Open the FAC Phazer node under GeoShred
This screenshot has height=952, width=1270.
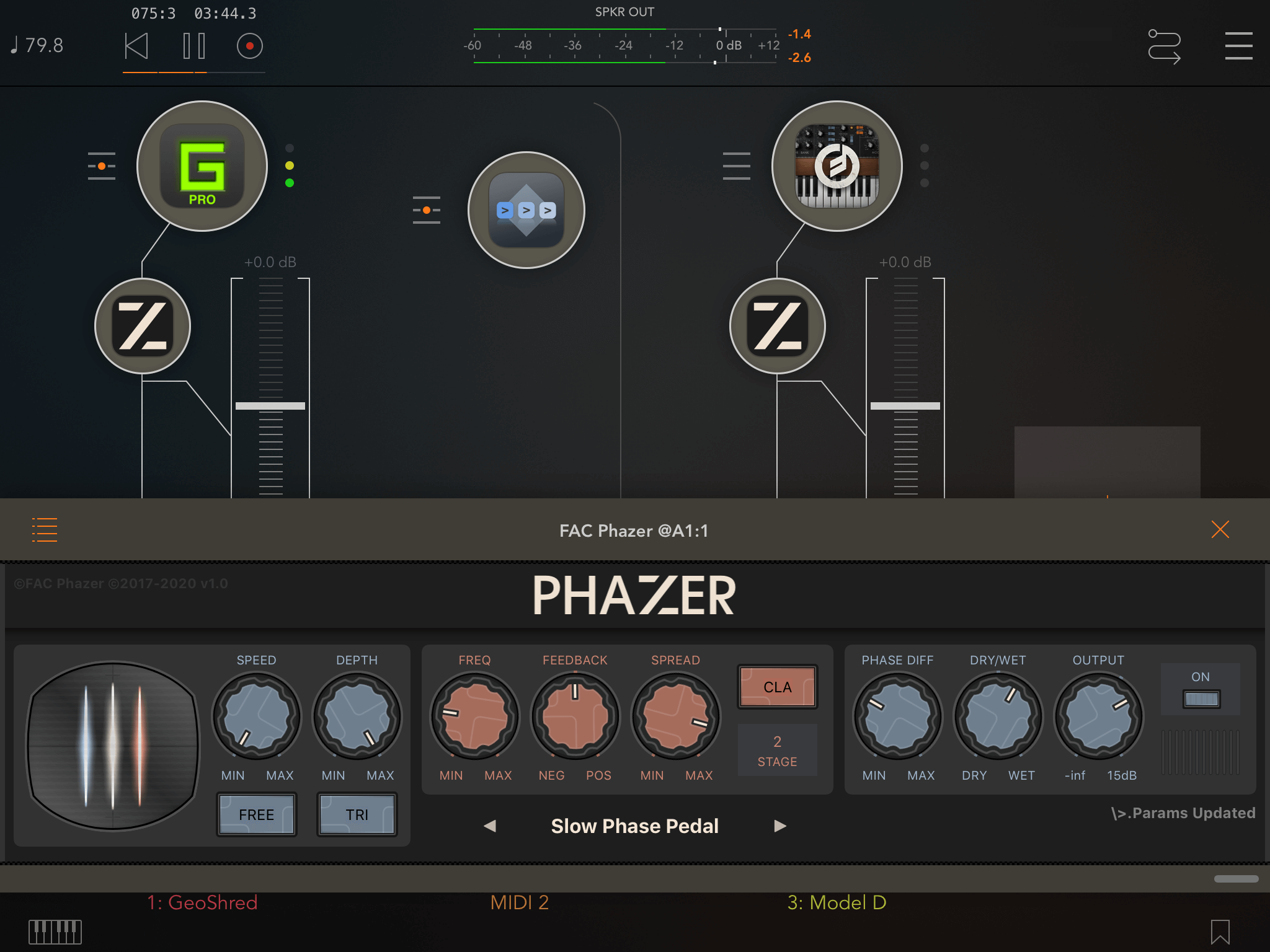[x=143, y=326]
